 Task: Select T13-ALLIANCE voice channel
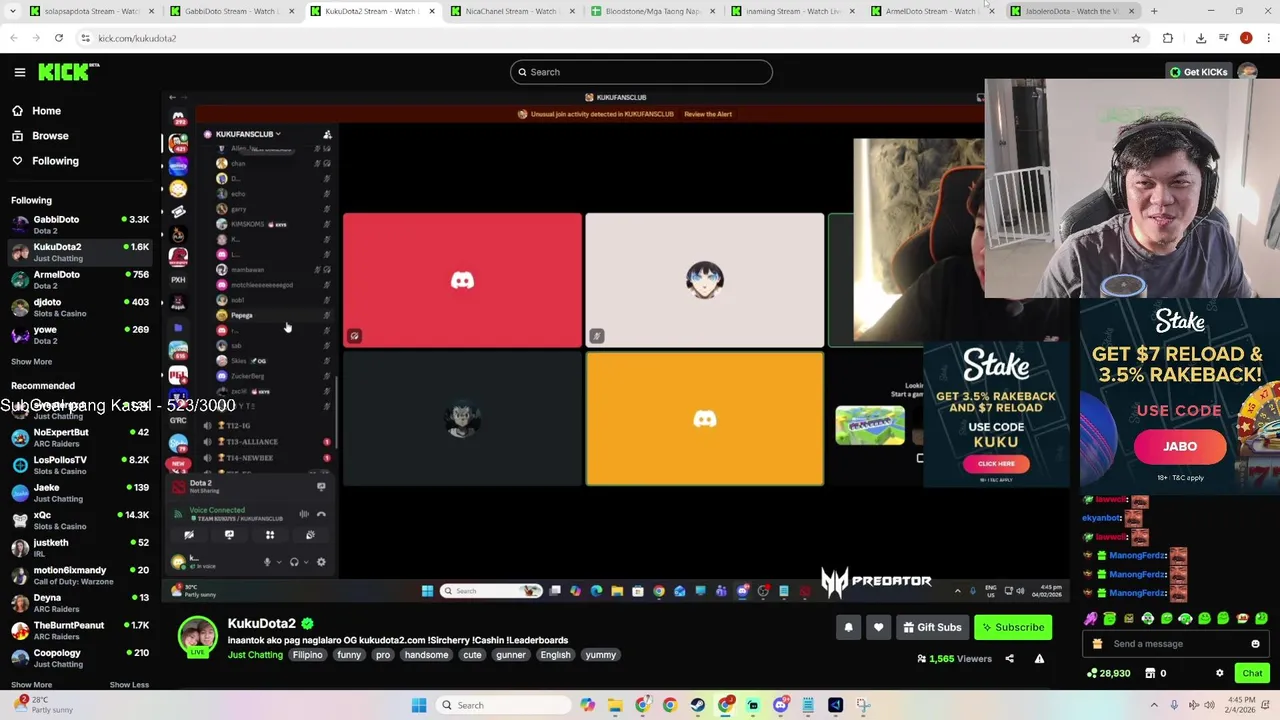point(252,442)
